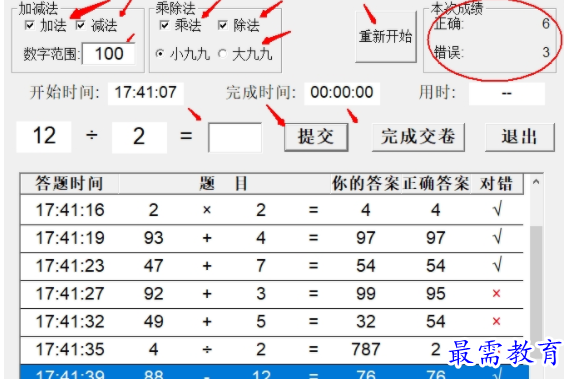Click the red cross in 49 + 5 row
This screenshot has width=570, height=384.
497,321
